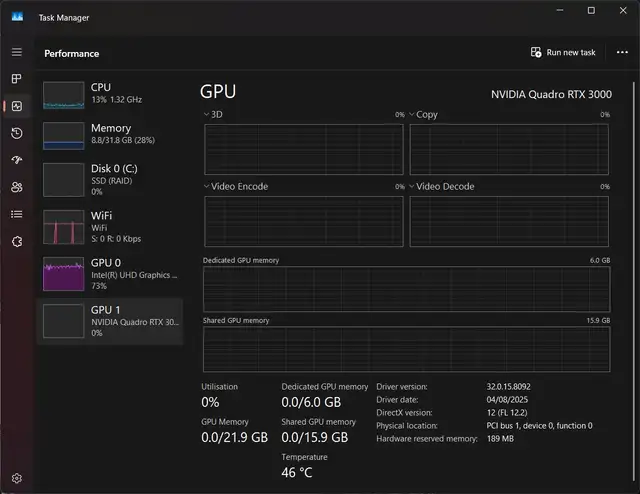Open the three-dot more options menu

coord(622,52)
